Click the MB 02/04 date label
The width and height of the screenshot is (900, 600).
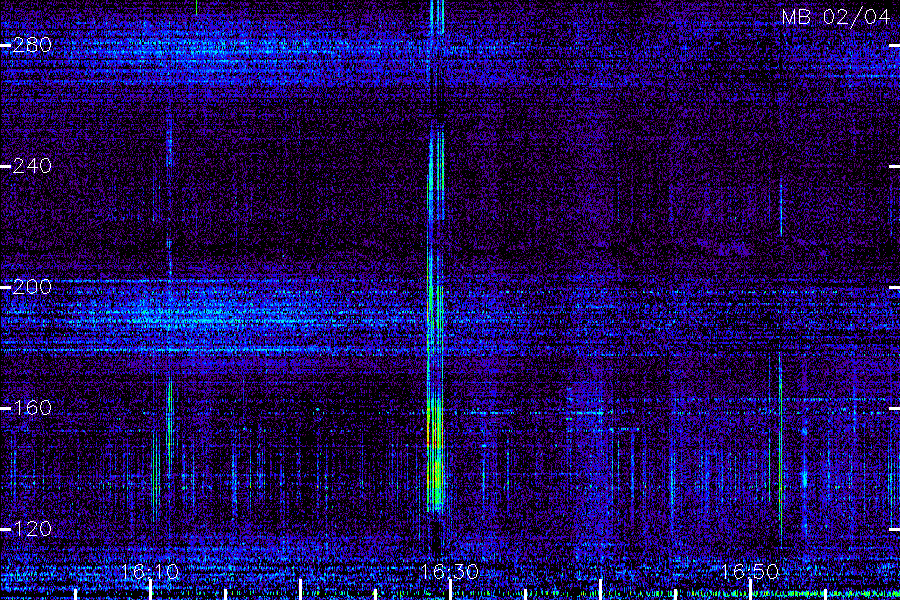(x=836, y=17)
